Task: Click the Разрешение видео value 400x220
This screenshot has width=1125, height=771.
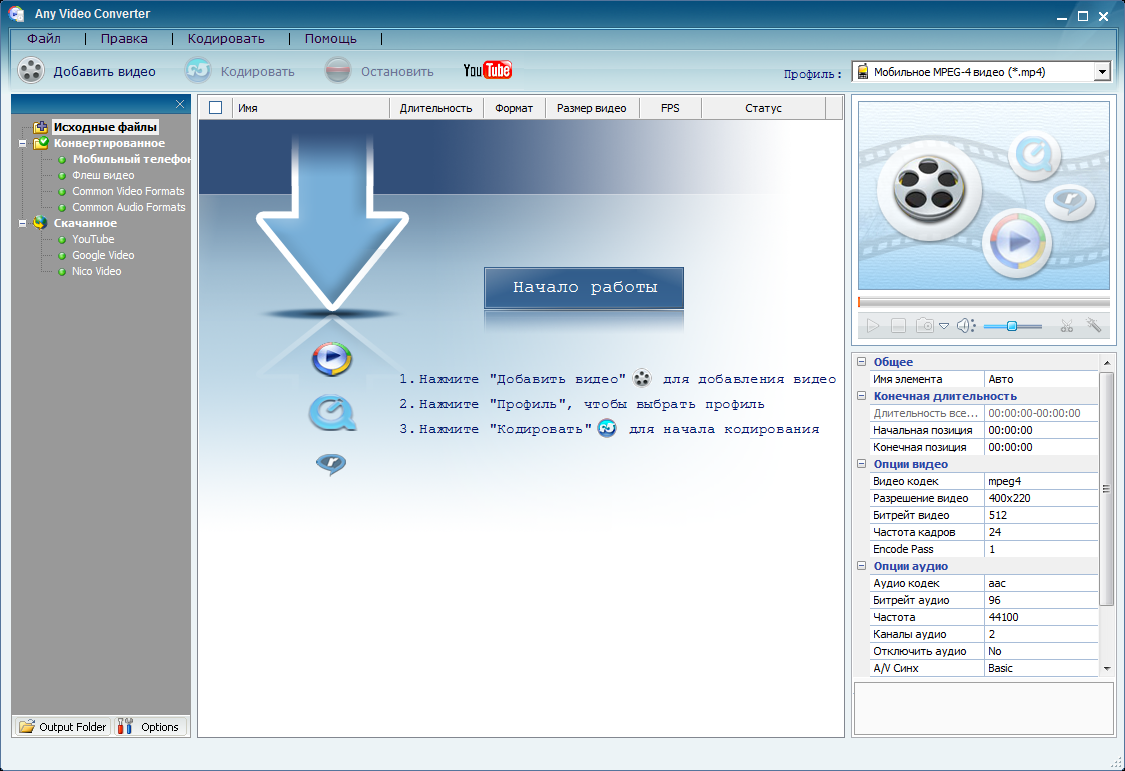Action: 1041,498
